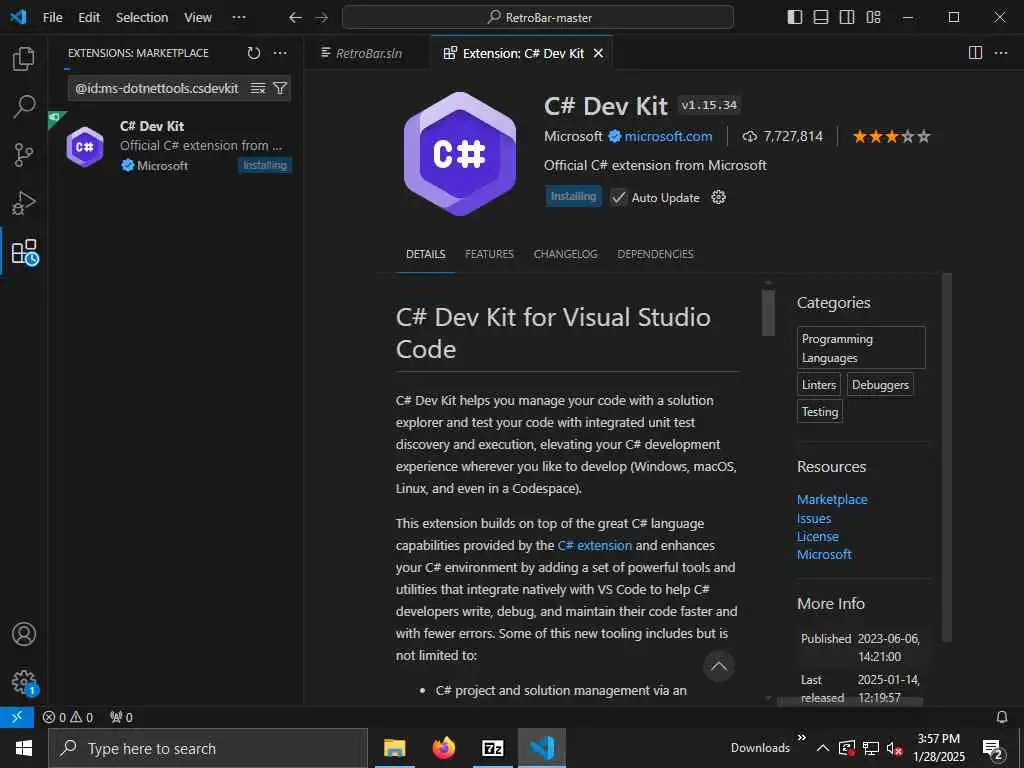Viewport: 1024px width, 768px height.
Task: Open the Search view in activity bar
Action: point(24,106)
